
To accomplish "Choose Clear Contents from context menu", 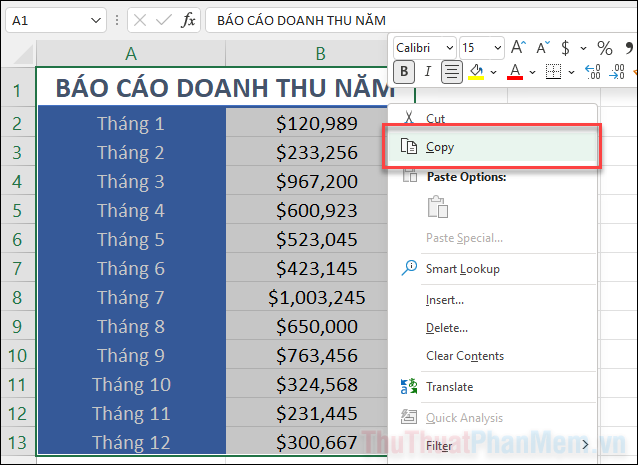I will pos(464,356).
